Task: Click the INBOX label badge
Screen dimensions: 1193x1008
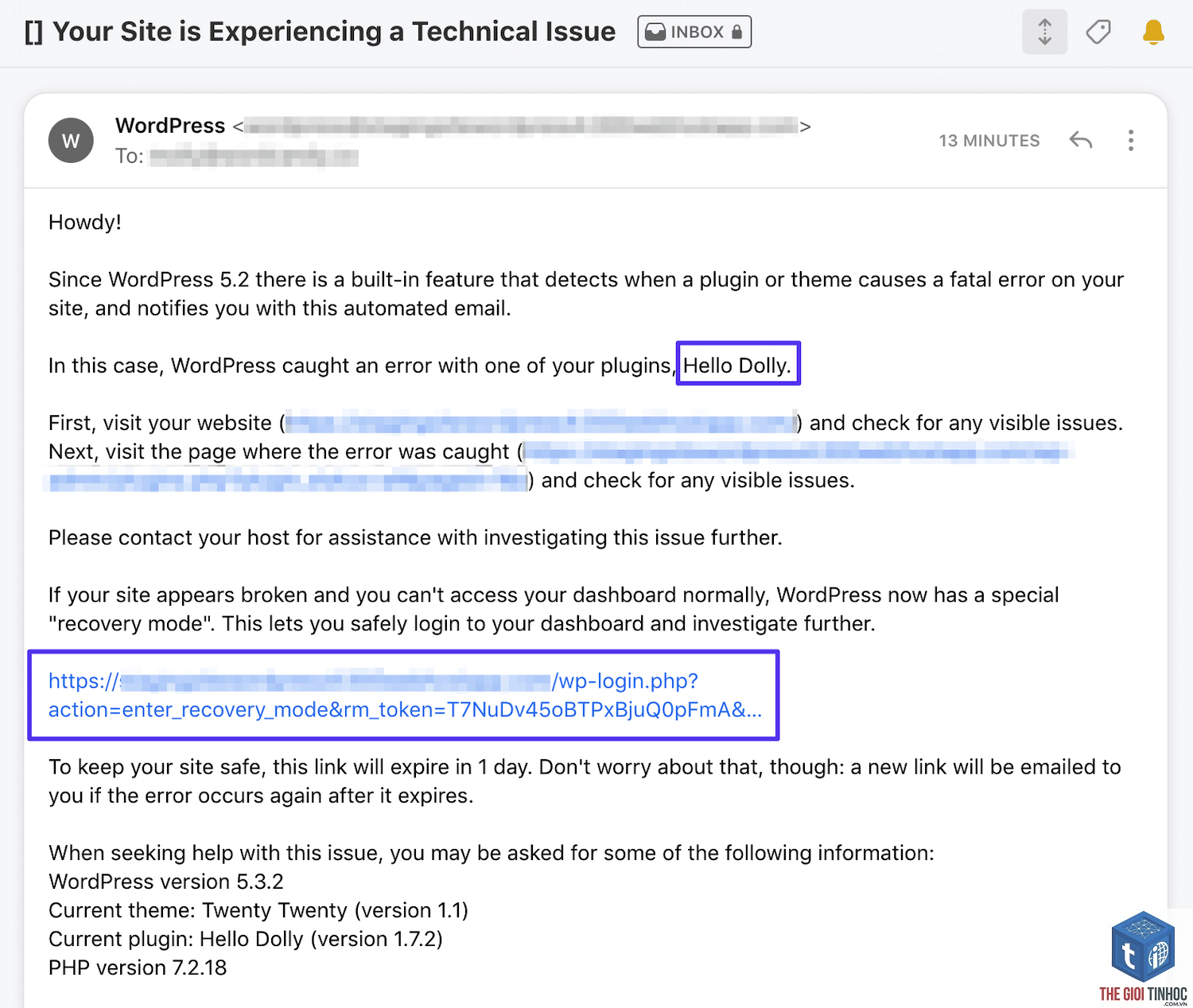Action: (x=694, y=32)
